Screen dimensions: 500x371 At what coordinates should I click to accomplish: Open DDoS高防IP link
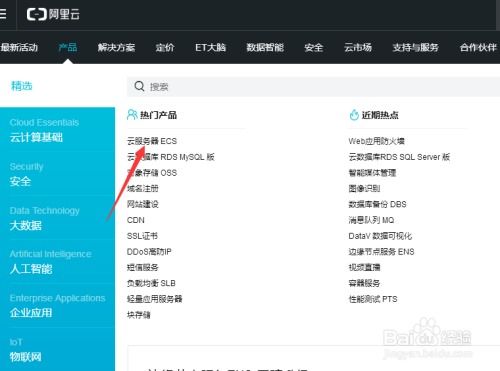point(149,252)
